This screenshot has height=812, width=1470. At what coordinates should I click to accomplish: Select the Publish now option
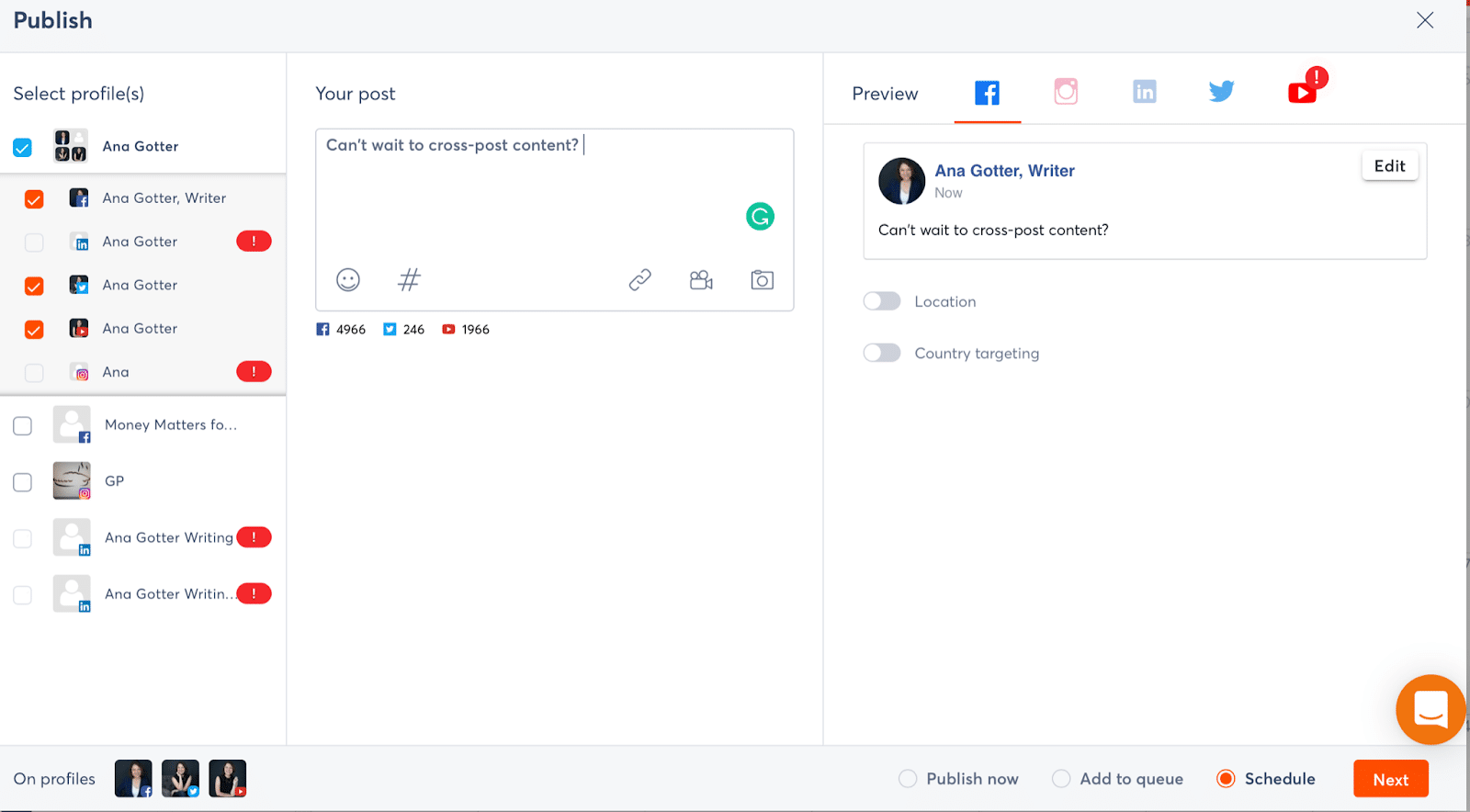[x=908, y=779]
